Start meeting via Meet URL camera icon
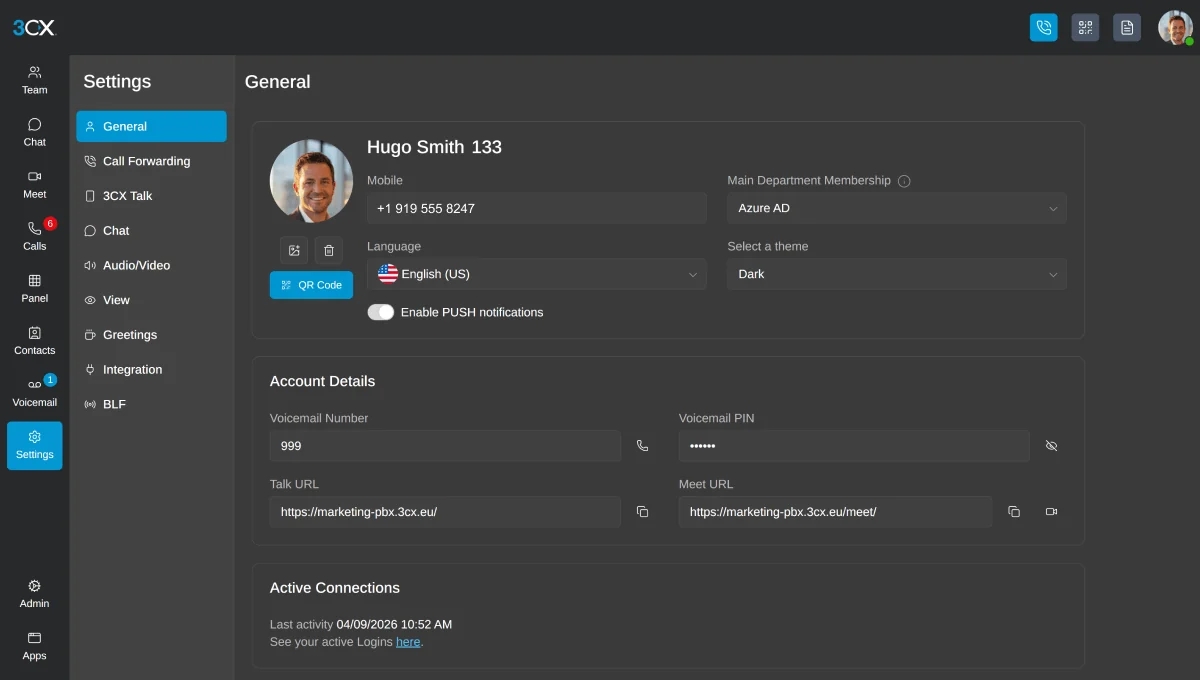Viewport: 1200px width, 680px height. point(1051,512)
